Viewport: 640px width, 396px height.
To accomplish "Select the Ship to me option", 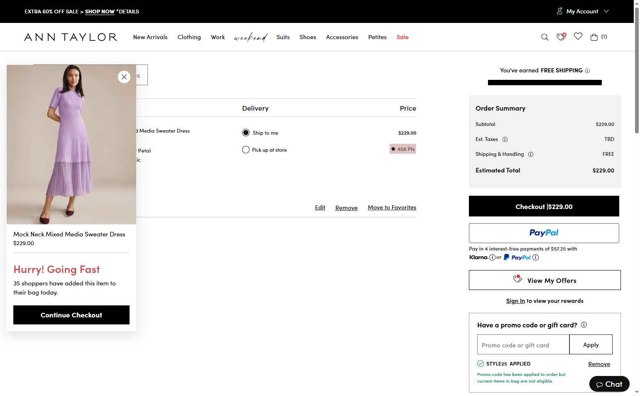I will pos(246,133).
